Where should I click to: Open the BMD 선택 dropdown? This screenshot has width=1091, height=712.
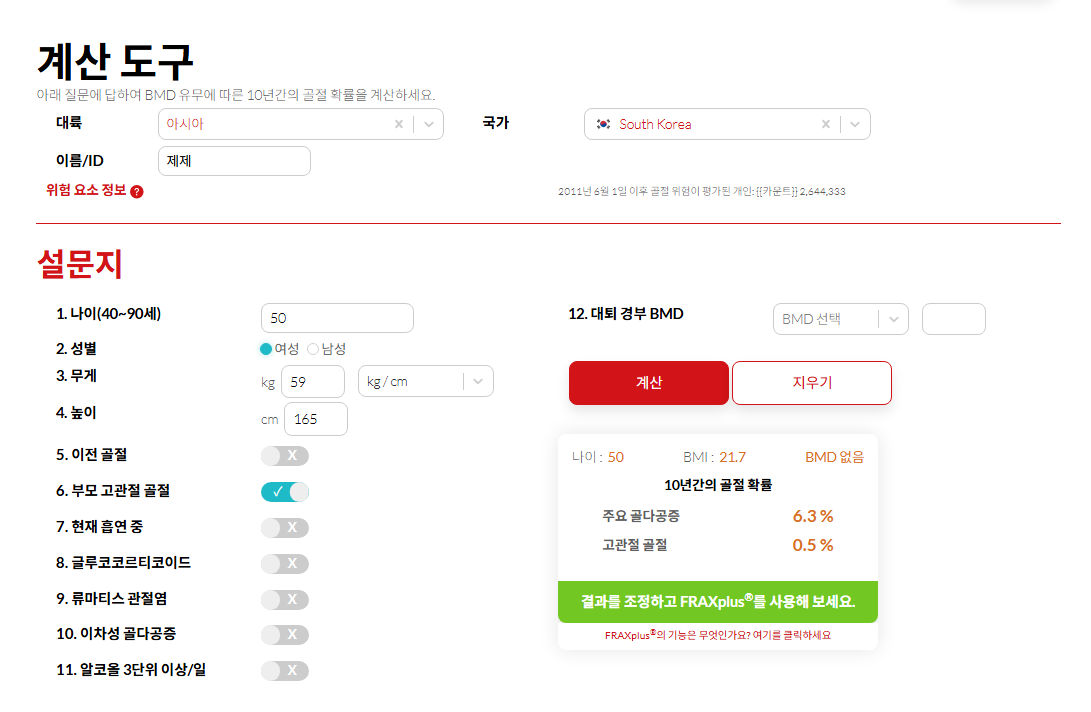(893, 319)
